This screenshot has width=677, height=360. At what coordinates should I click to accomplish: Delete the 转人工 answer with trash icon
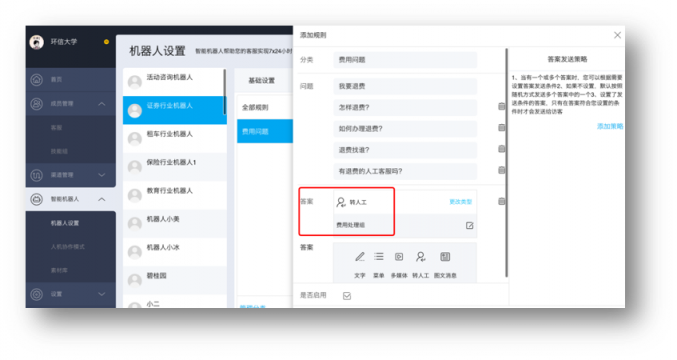tap(501, 201)
